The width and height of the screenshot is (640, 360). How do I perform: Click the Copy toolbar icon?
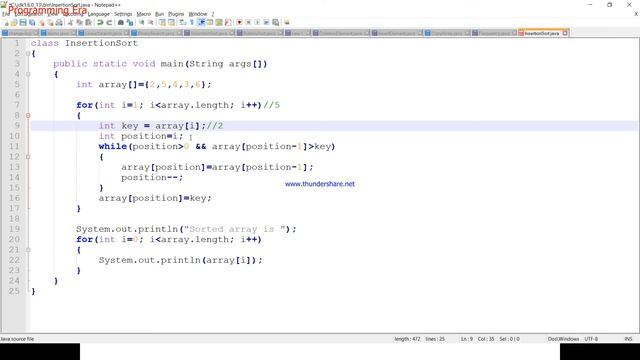point(79,22)
